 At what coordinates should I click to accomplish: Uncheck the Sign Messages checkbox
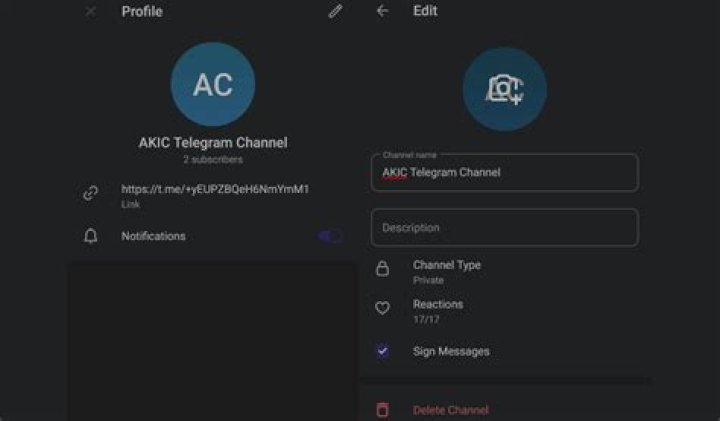click(x=382, y=351)
